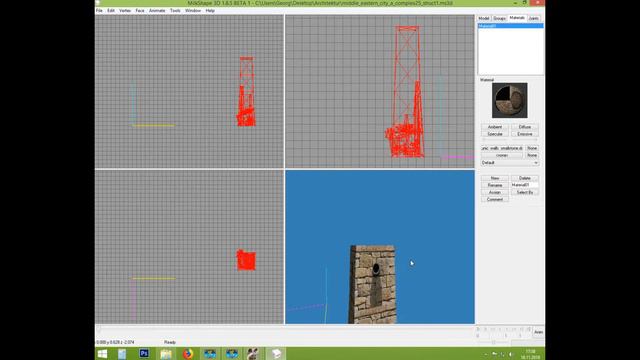Click the red wireframe in the top-right viewport

(406, 92)
